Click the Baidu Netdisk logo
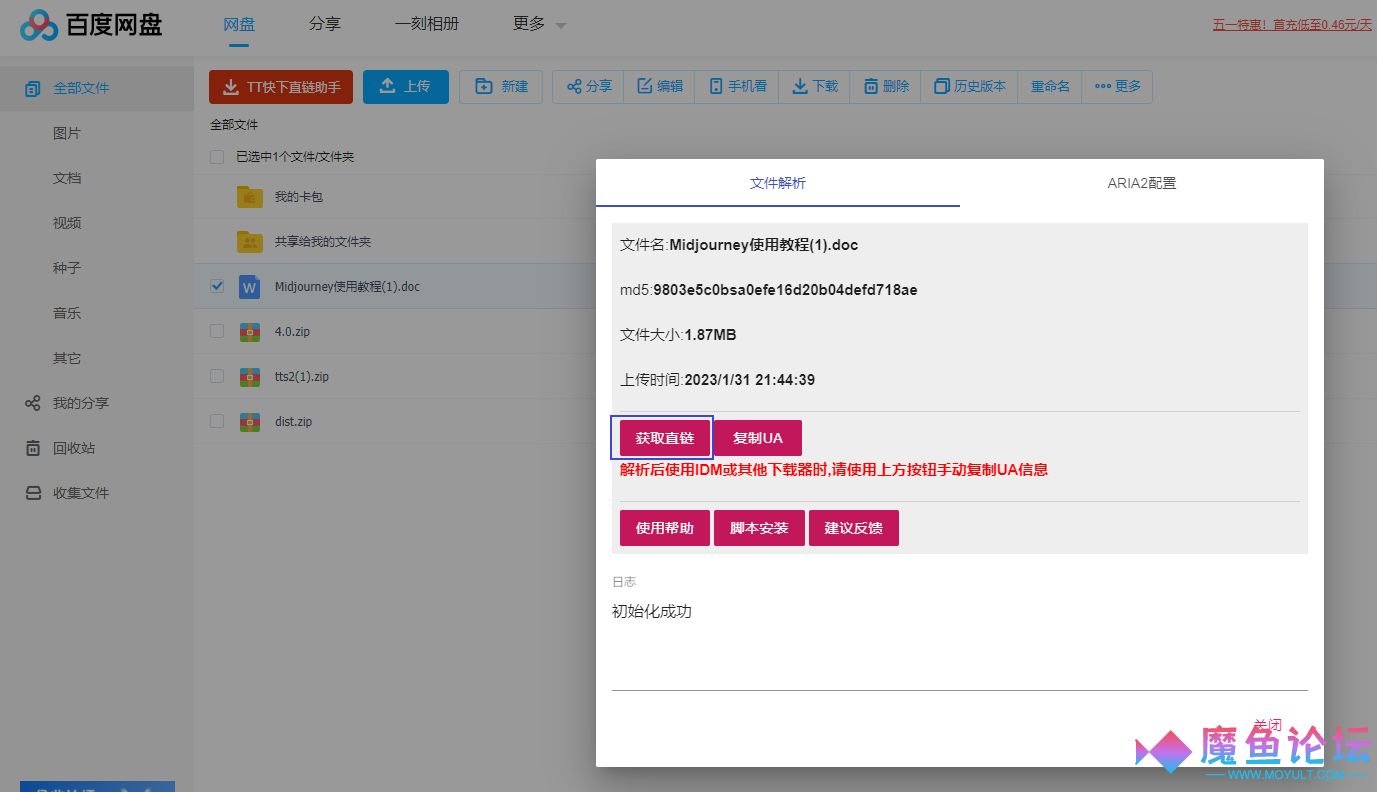 (x=91, y=25)
